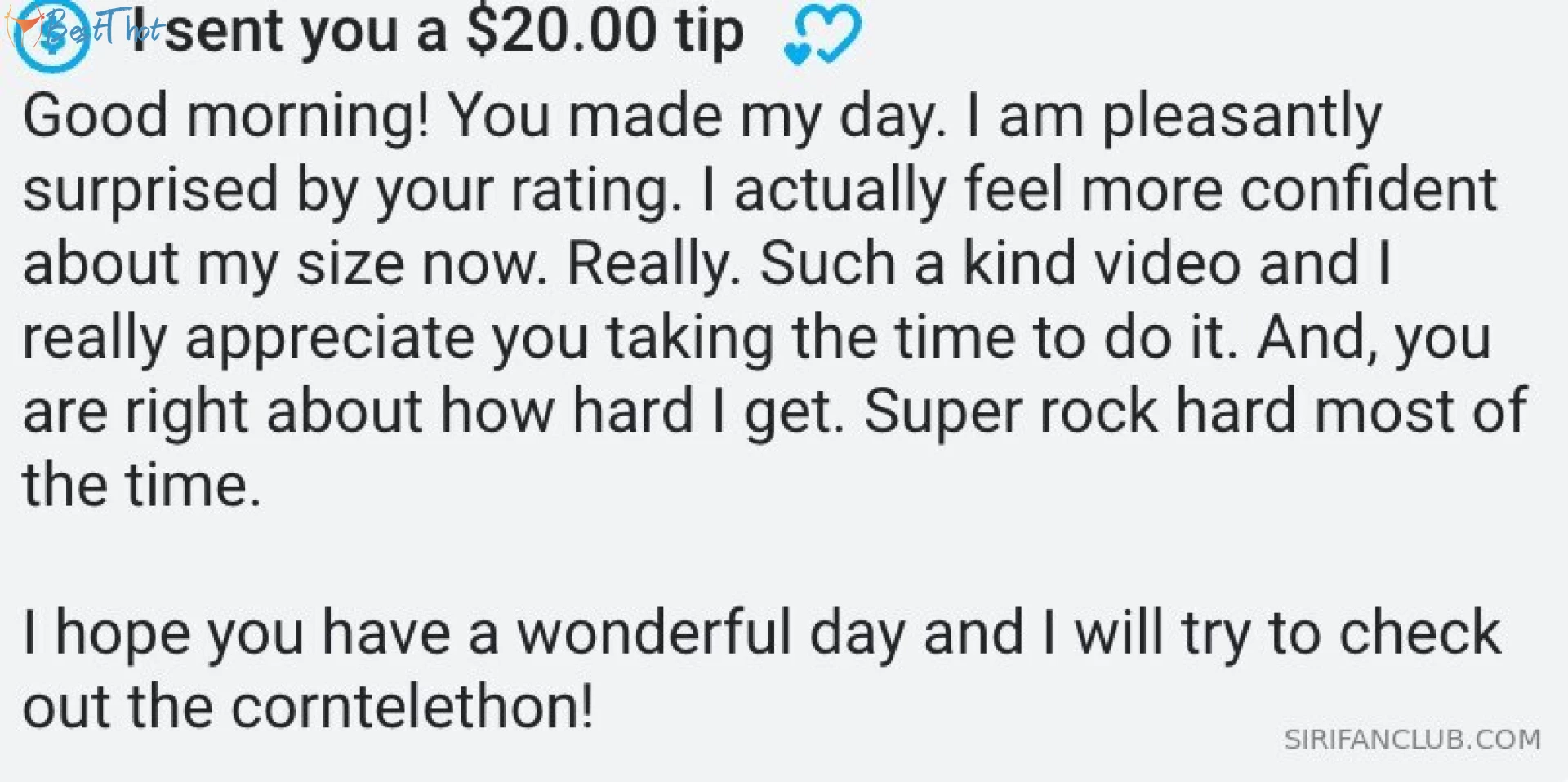The height and width of the screenshot is (782, 1568).
Task: Click the words "more confident"
Action: click(1288, 189)
